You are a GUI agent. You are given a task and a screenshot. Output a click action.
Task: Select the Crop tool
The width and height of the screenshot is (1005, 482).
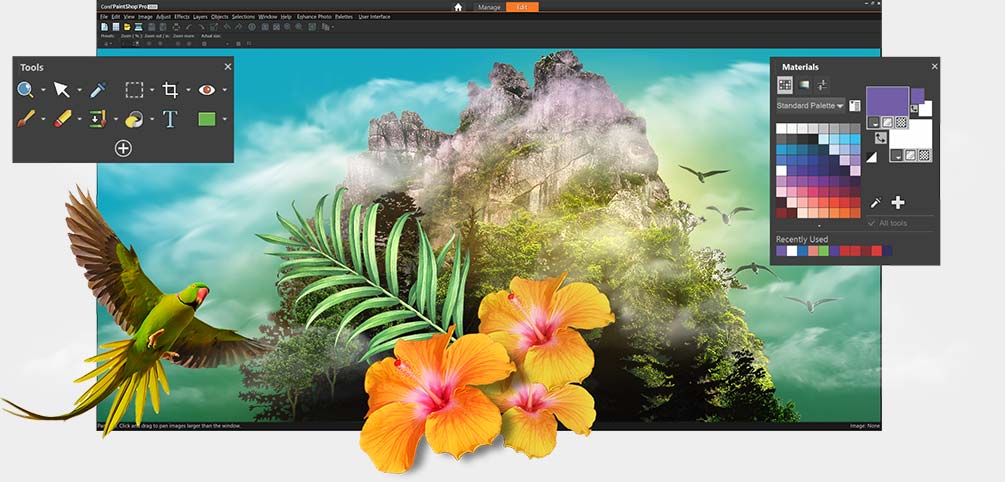[x=170, y=90]
